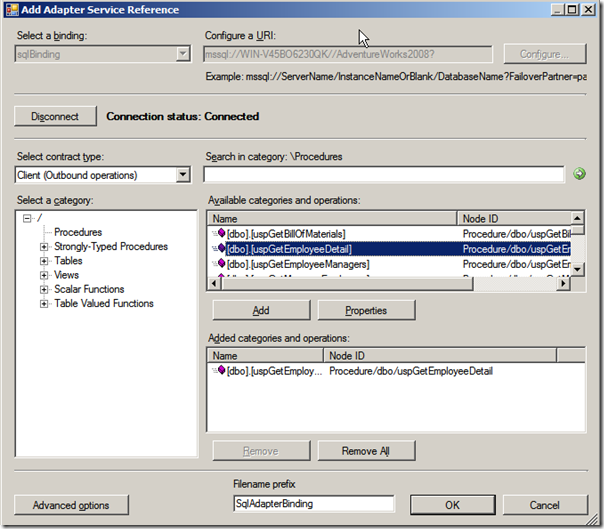
Task: Select the Strongly-Typed Procedures label
Action: (x=111, y=246)
